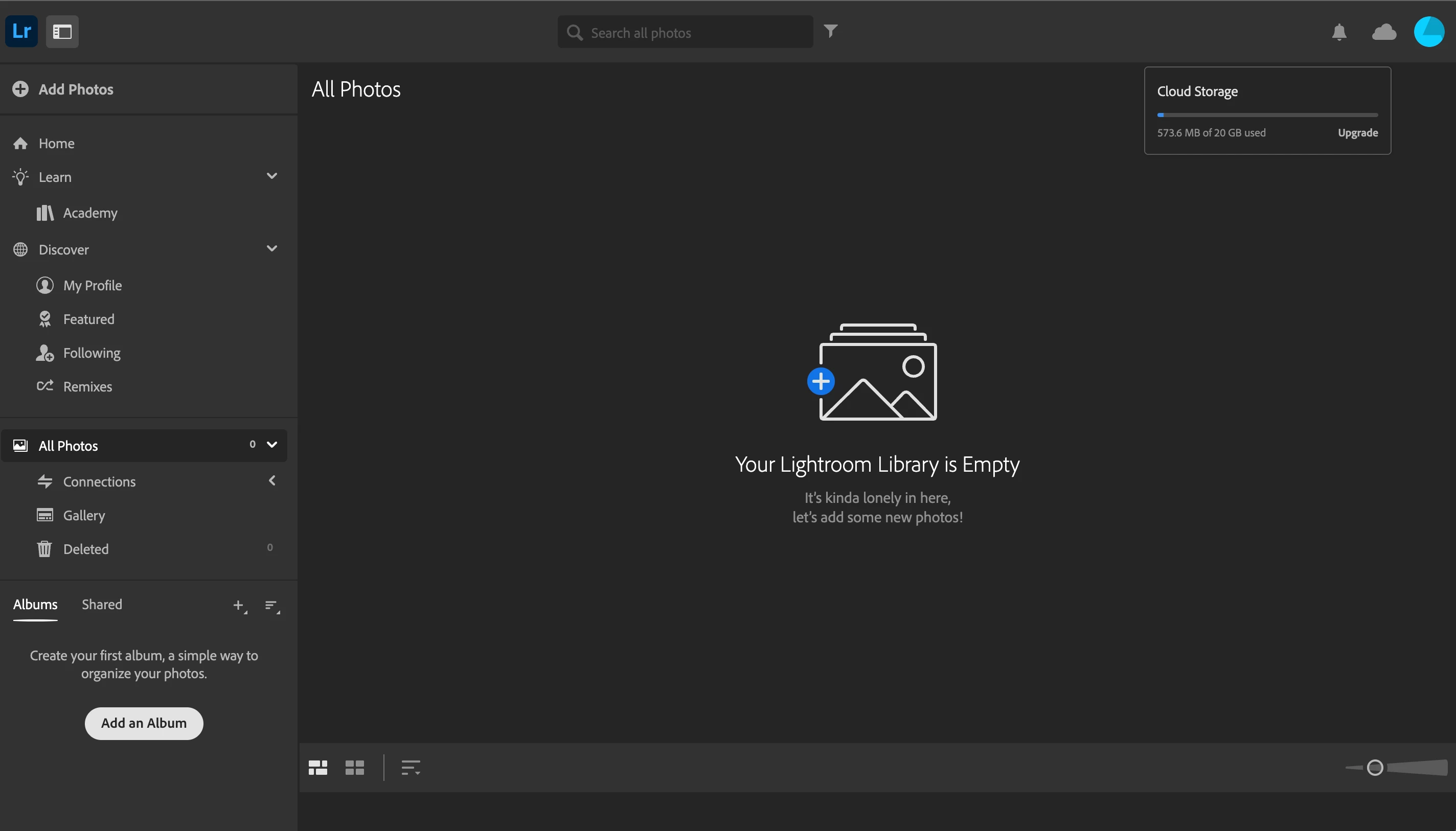Switch to the Shared tab
Viewport: 1456px width, 831px height.
coord(102,605)
